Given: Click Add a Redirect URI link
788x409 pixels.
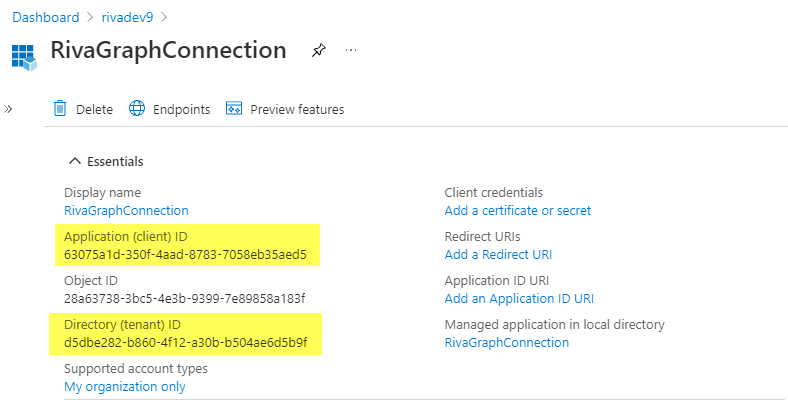Looking at the screenshot, I should 498,254.
